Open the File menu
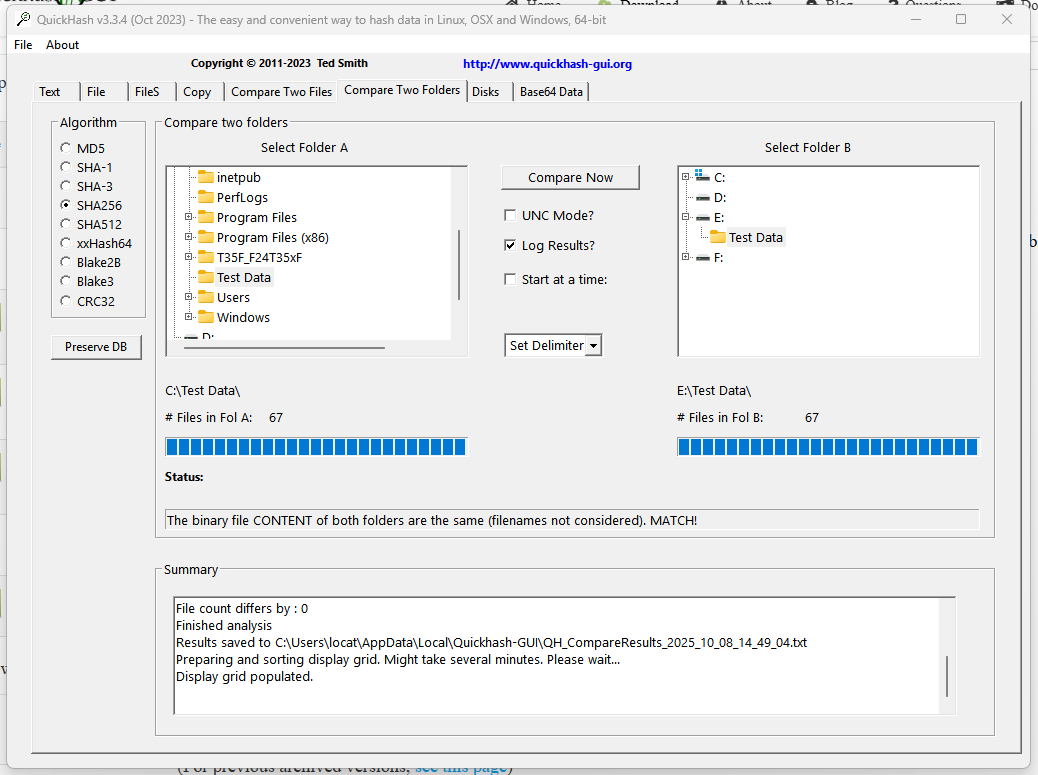The height and width of the screenshot is (775, 1038). (x=23, y=45)
